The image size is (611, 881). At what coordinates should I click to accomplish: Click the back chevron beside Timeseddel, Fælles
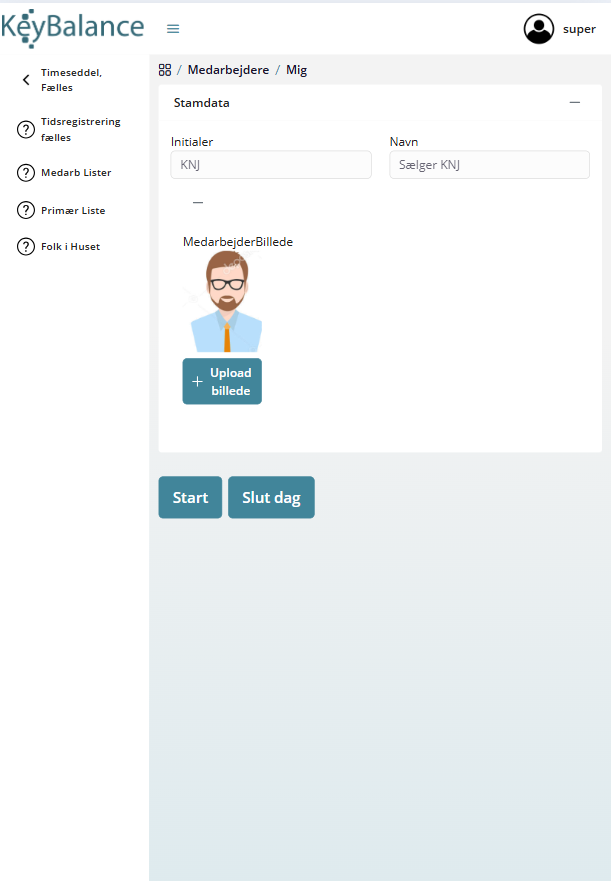point(26,80)
